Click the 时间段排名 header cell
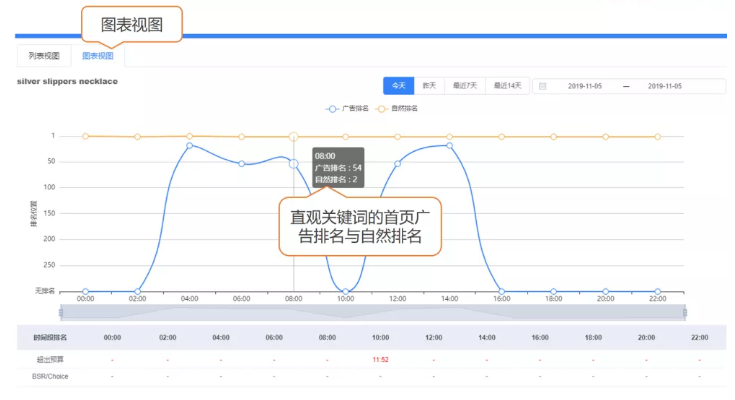Image resolution: width=735 pixels, height=400 pixels. (50, 338)
